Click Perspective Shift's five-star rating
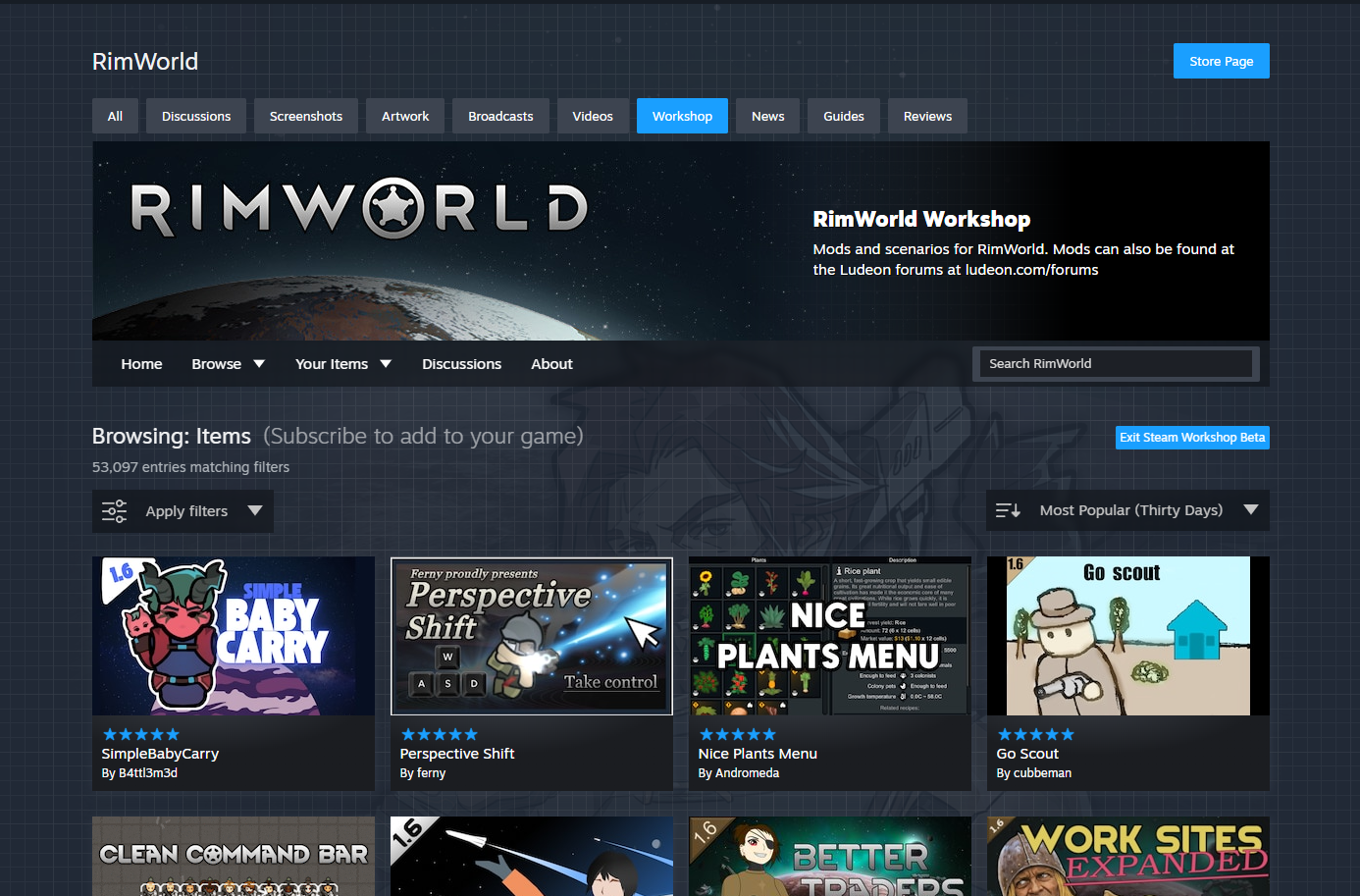Screen dimensions: 1360x896 pyautogui.click(x=439, y=733)
